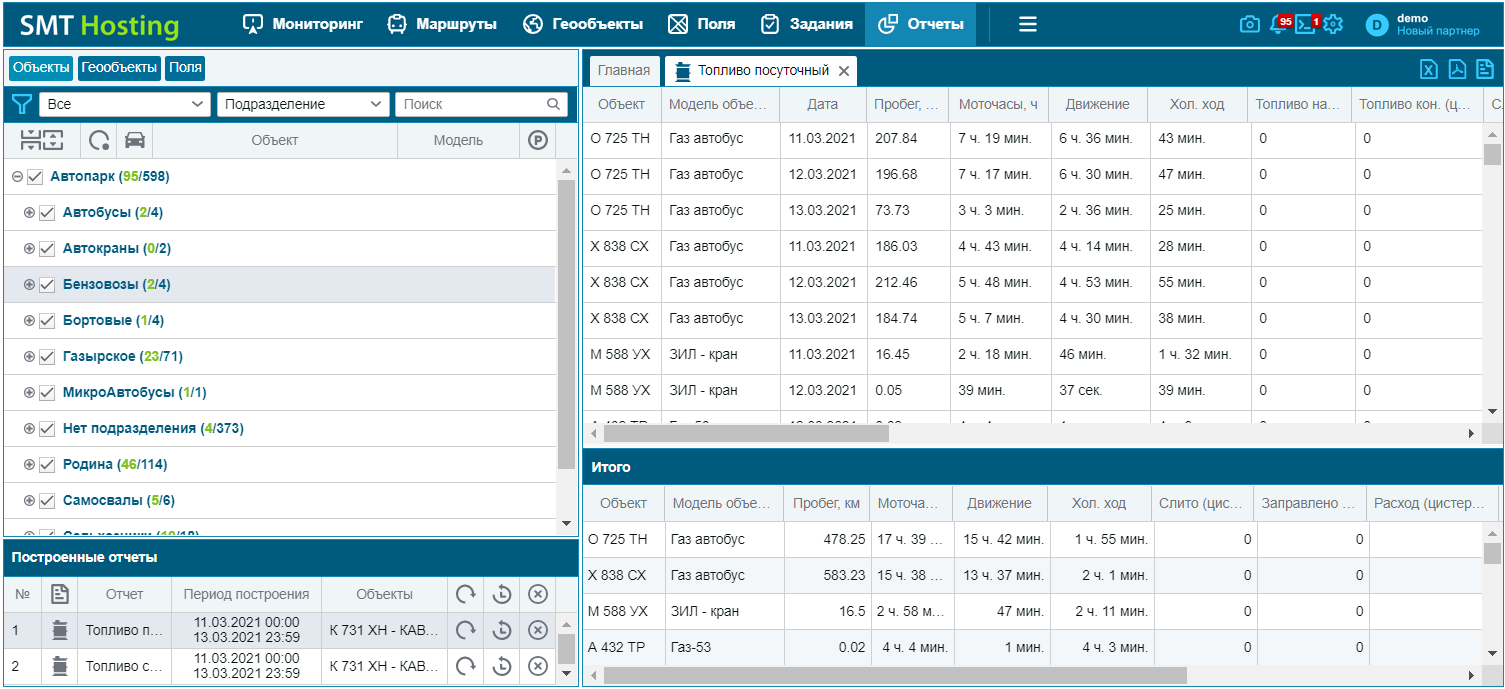
Task: Open the Мониторинг menu
Action: (x=303, y=24)
